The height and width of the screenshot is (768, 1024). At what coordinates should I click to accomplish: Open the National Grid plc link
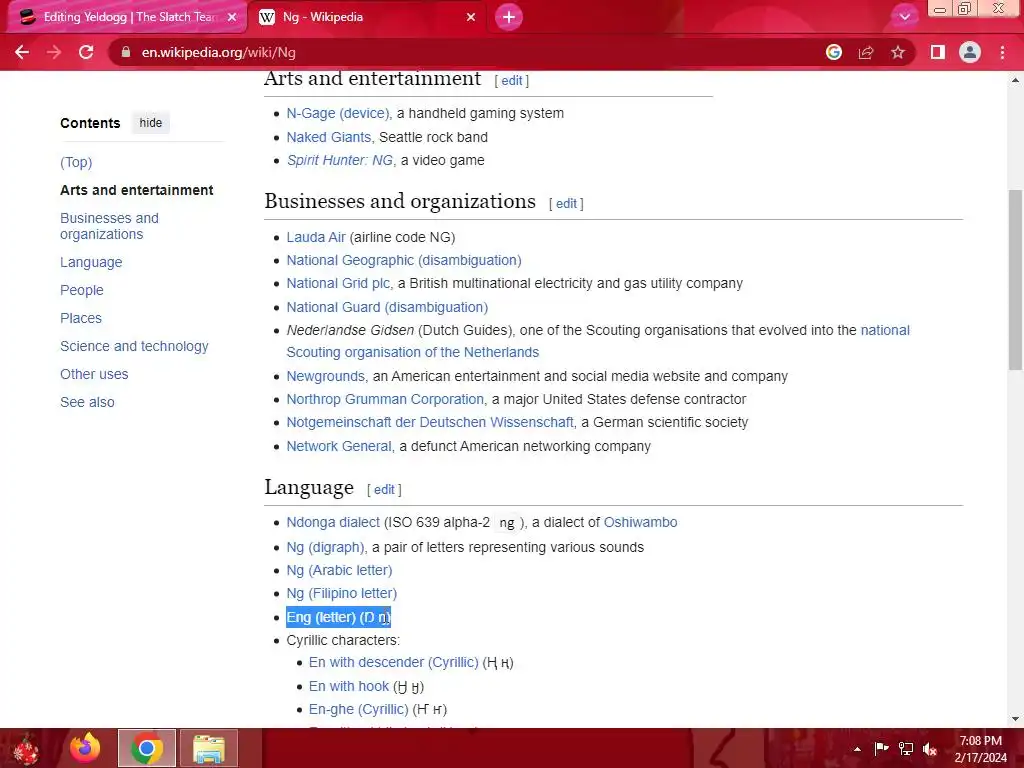(x=338, y=283)
